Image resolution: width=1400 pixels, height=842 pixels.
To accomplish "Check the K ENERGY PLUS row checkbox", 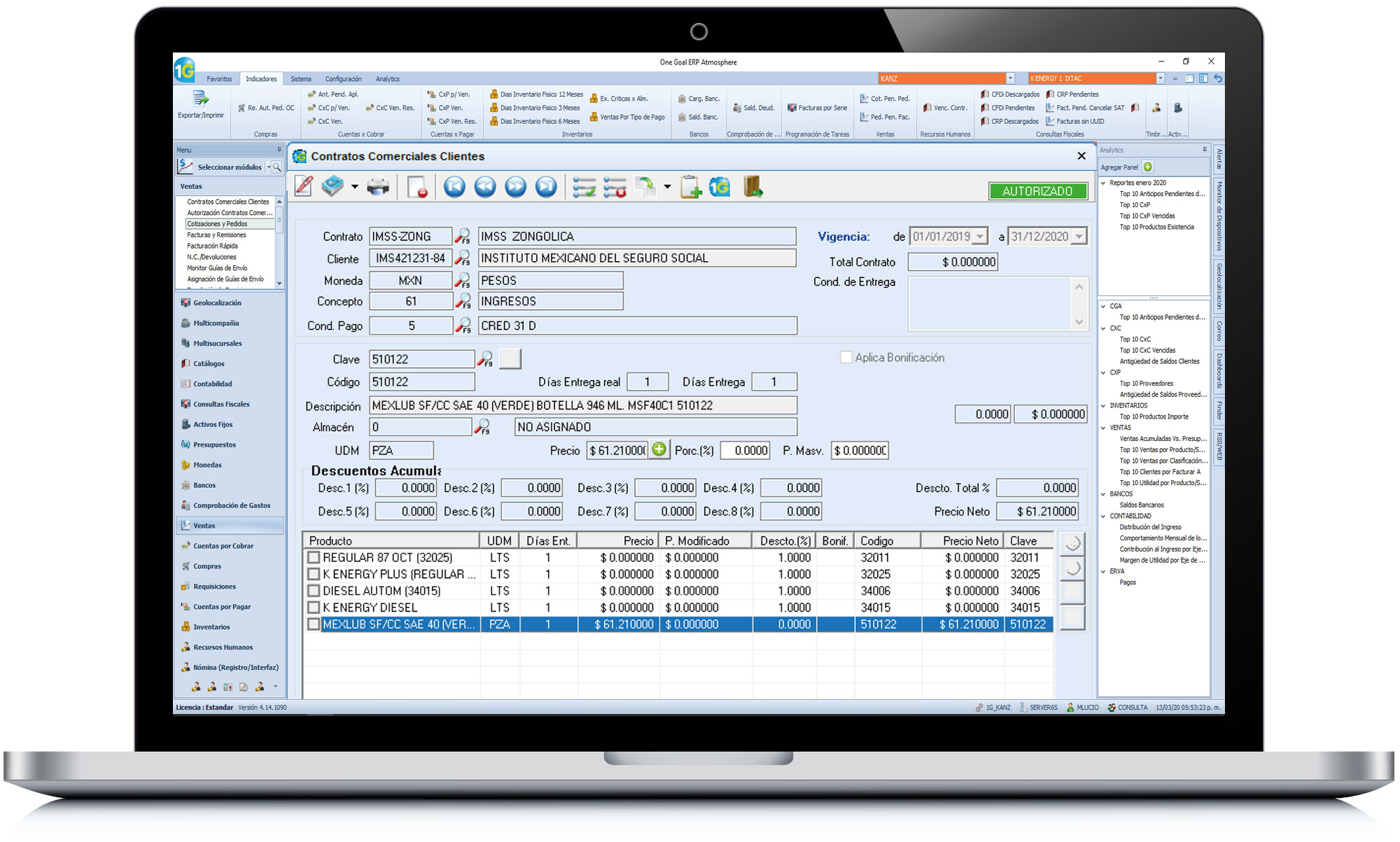I will click(x=314, y=575).
